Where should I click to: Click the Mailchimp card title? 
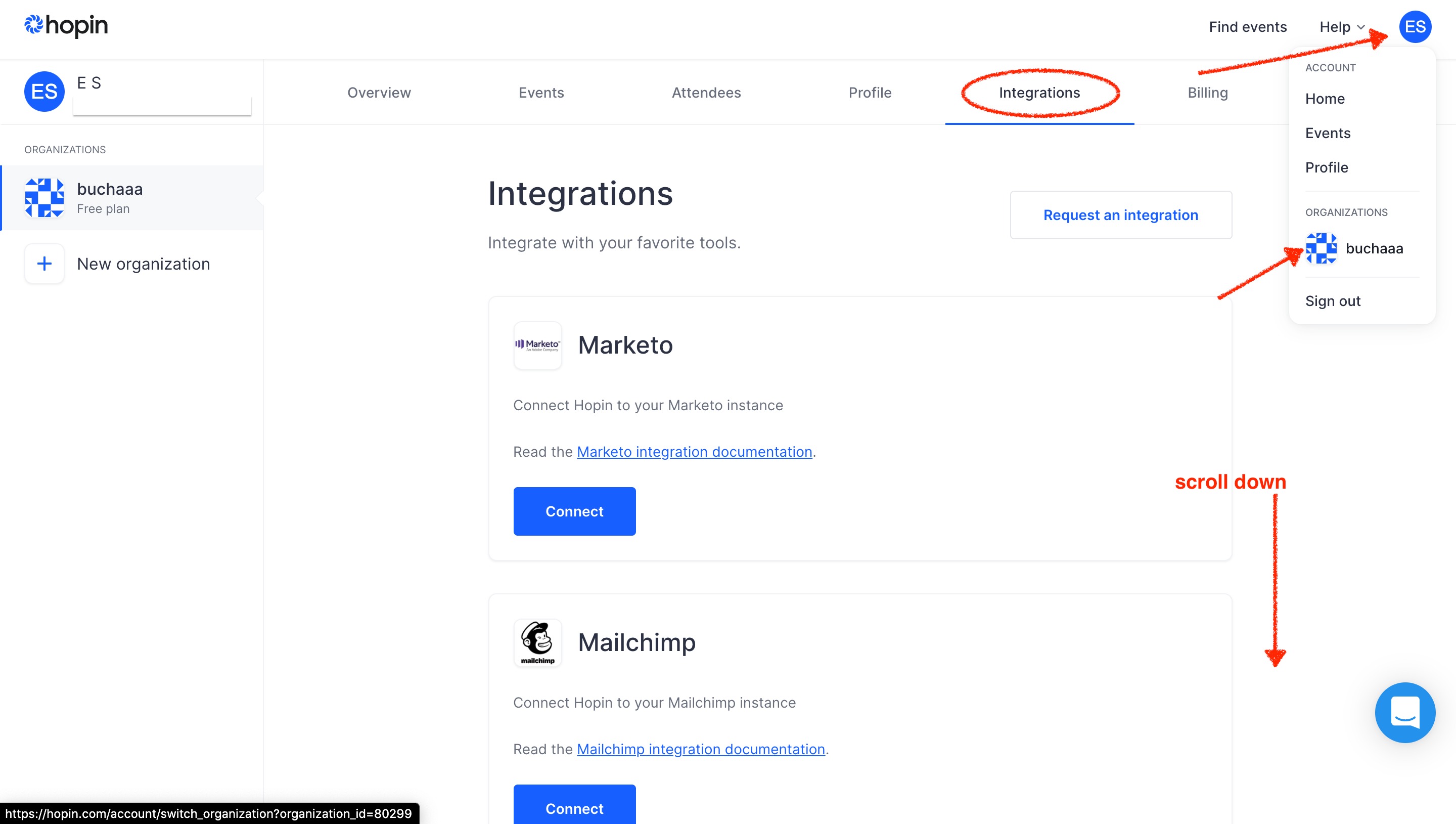636,643
